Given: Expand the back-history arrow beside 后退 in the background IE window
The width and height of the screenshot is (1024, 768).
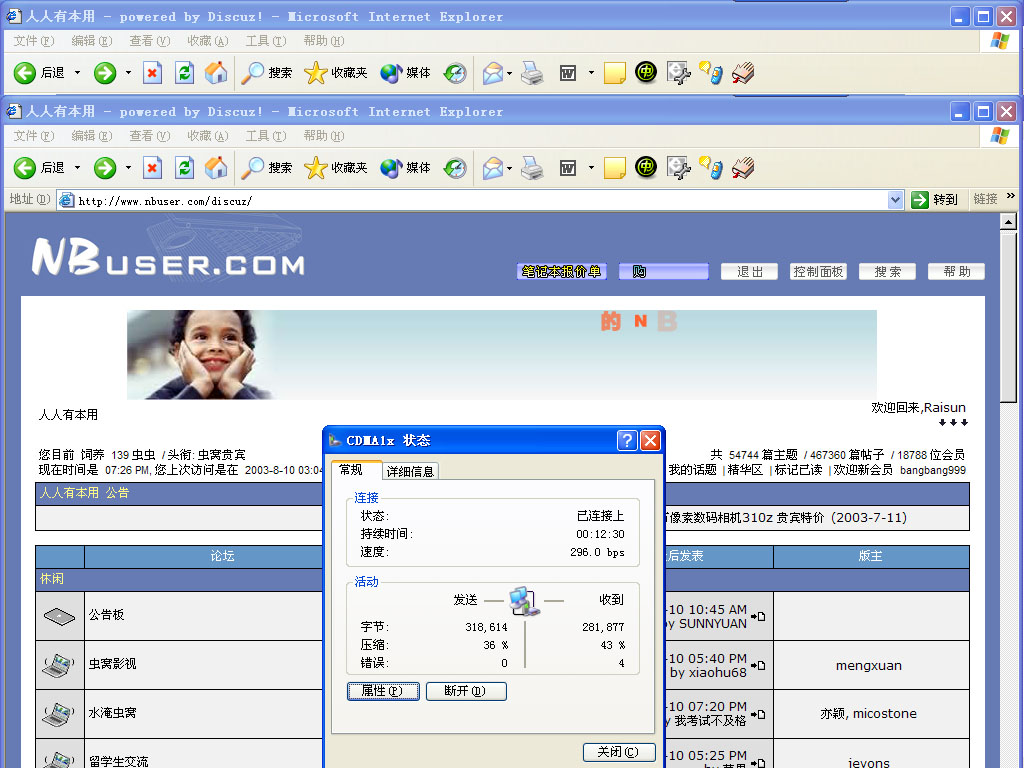Looking at the screenshot, I should (77, 72).
